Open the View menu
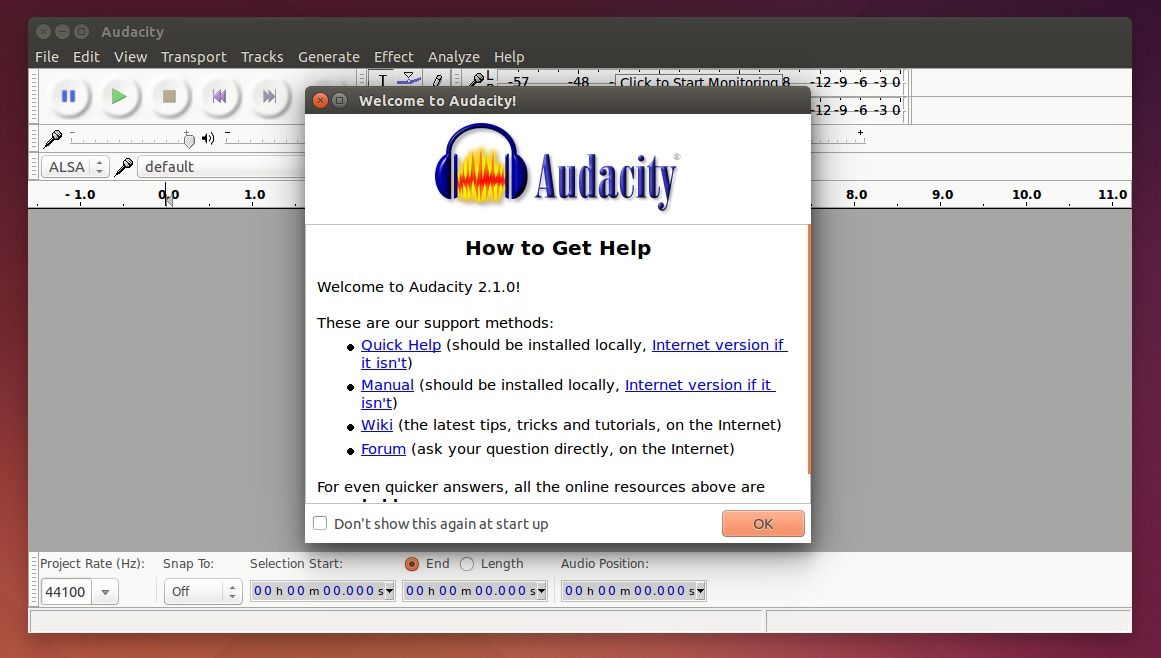The width and height of the screenshot is (1161, 658). coord(130,57)
